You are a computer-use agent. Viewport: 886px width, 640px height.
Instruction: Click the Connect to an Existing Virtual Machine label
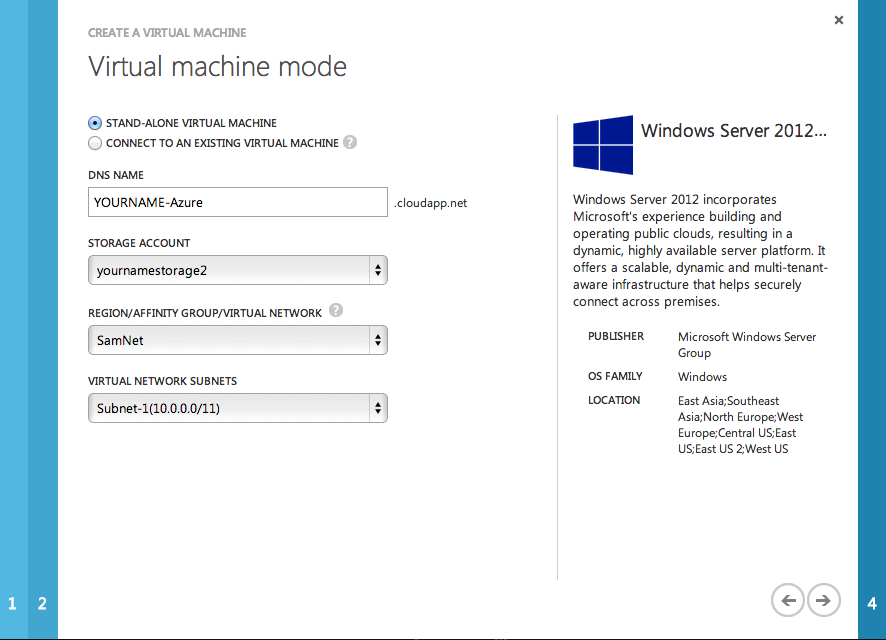click(x=222, y=143)
